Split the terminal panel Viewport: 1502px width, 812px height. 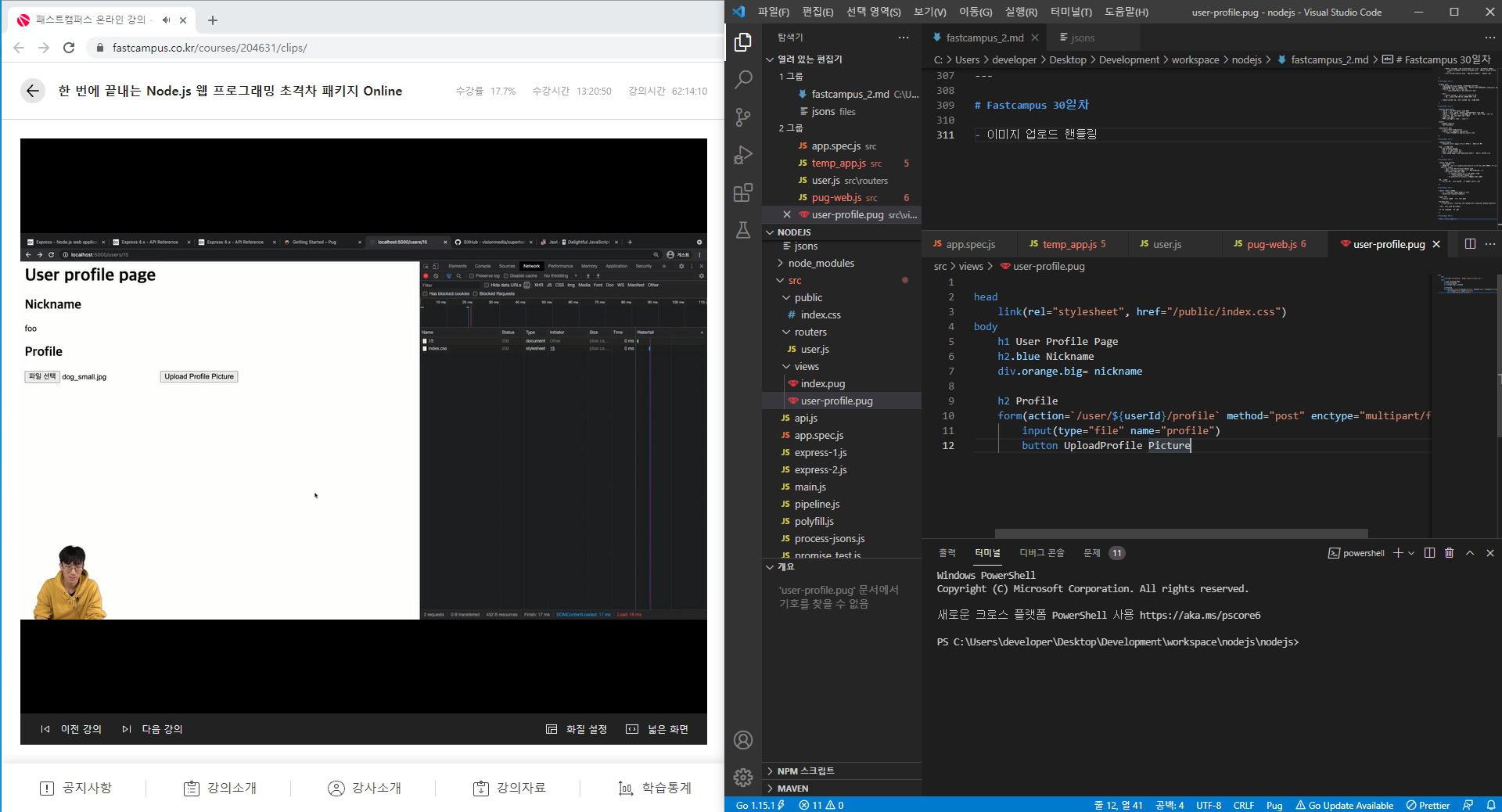1429,553
